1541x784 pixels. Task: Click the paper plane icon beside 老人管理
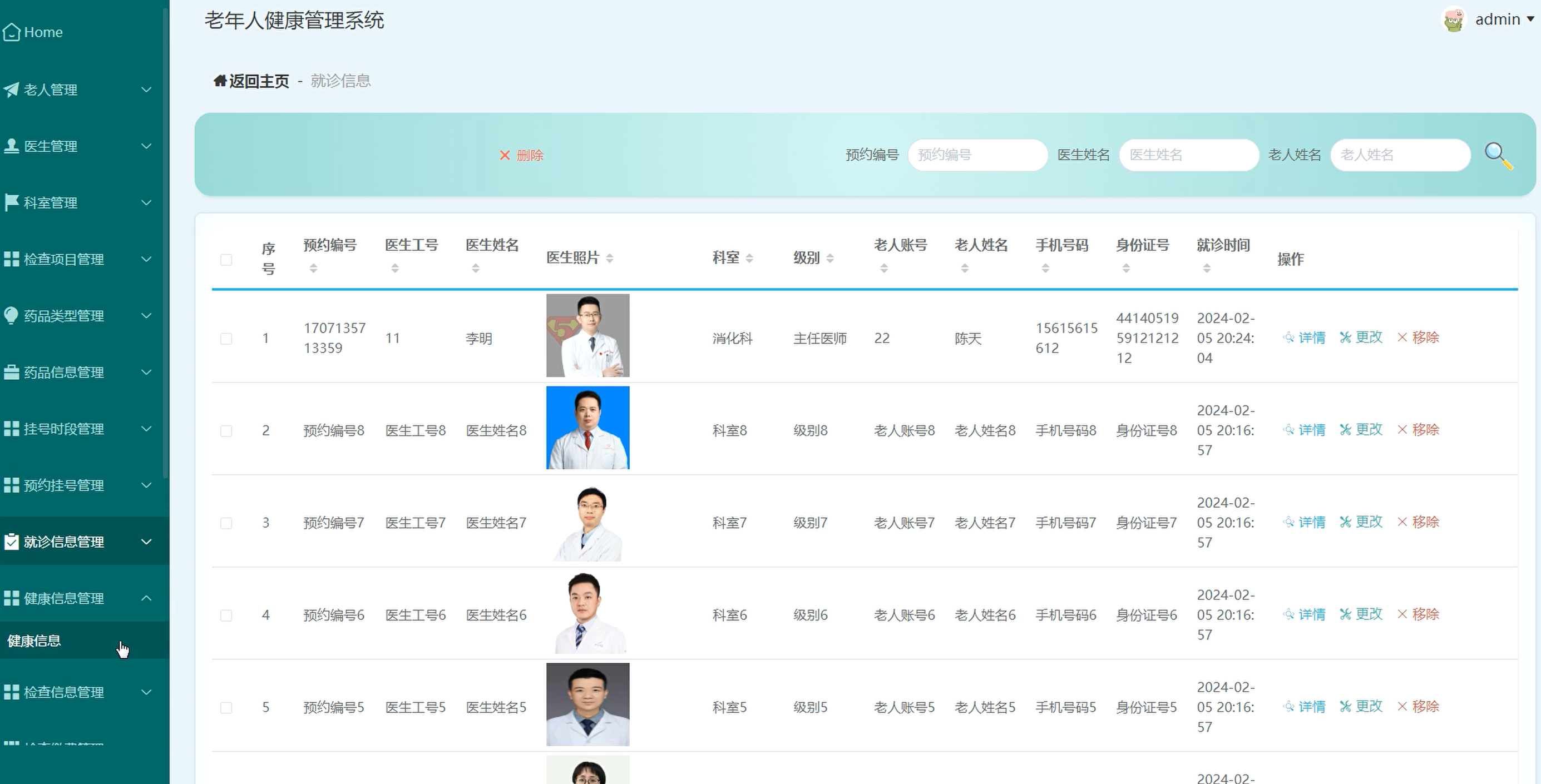click(x=11, y=90)
